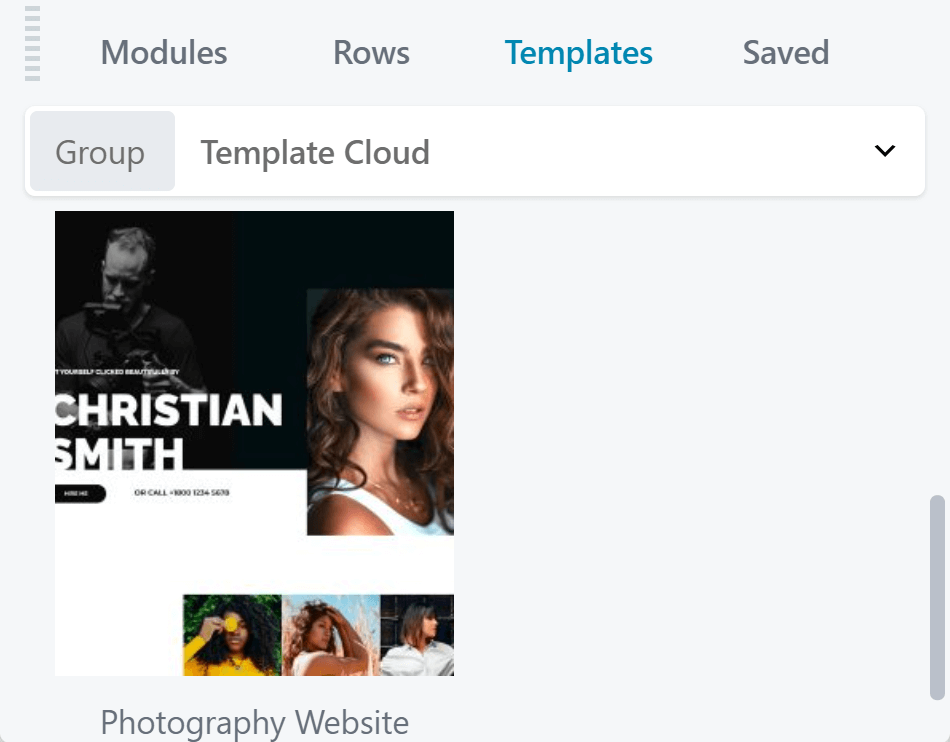Select the Photography Website template thumbnail
Viewport: 950px width, 742px height.
click(x=254, y=441)
